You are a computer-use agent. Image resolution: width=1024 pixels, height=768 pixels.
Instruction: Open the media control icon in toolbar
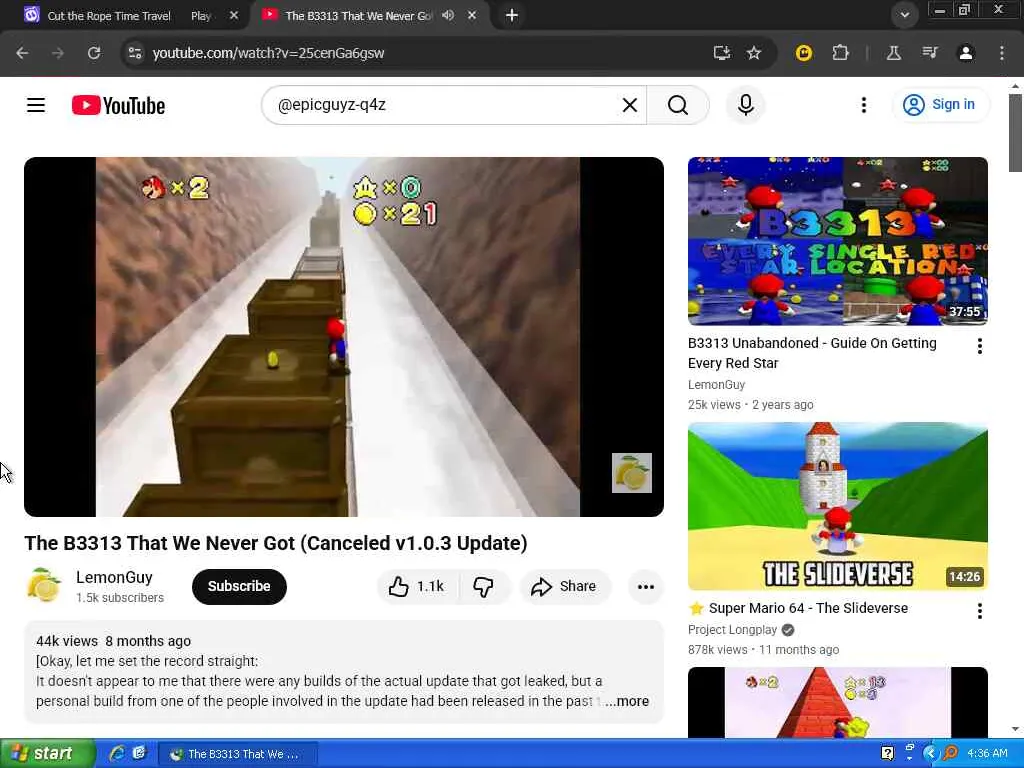[929, 53]
